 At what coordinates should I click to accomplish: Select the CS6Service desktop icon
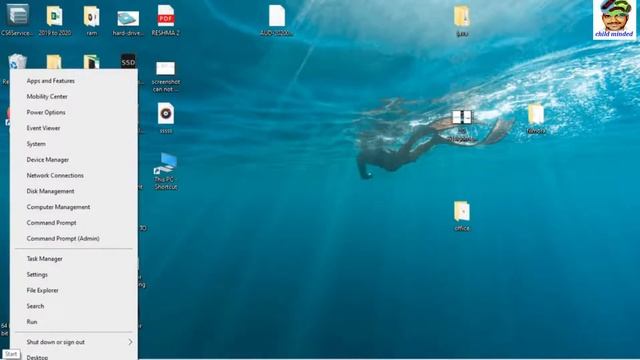17,20
